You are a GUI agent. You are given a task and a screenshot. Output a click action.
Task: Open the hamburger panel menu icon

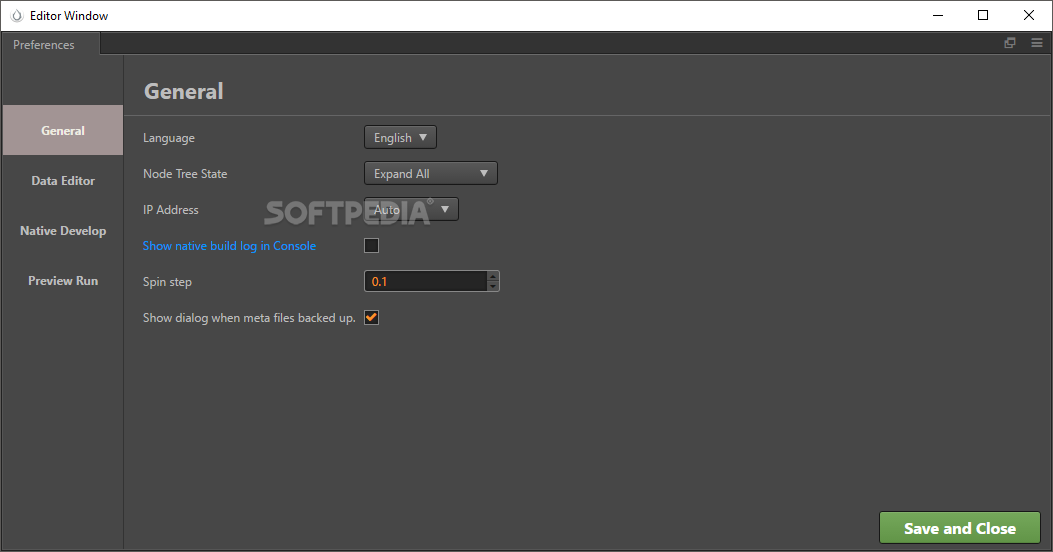point(1037,43)
